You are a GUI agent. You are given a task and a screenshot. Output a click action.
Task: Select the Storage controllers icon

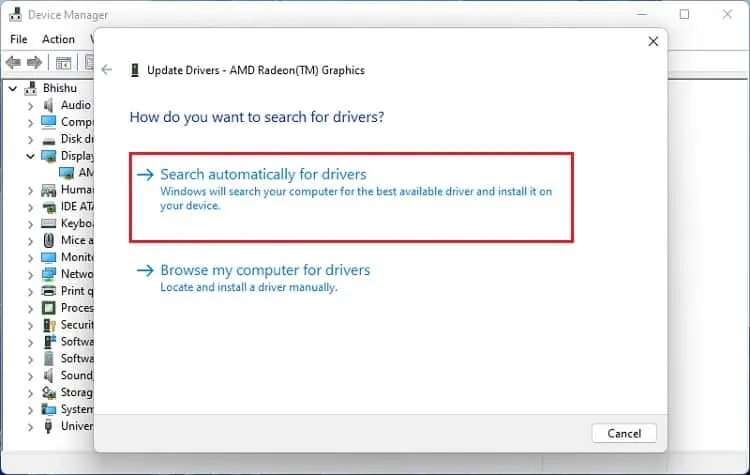point(49,392)
